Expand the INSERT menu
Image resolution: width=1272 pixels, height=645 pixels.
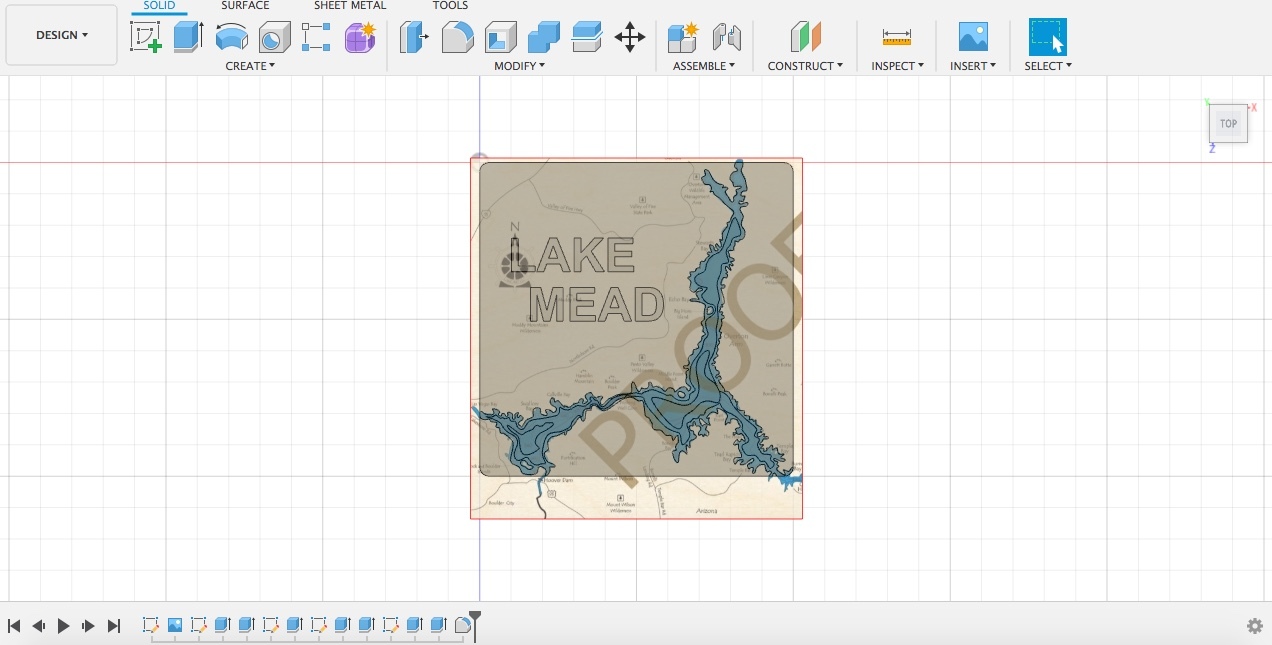973,66
